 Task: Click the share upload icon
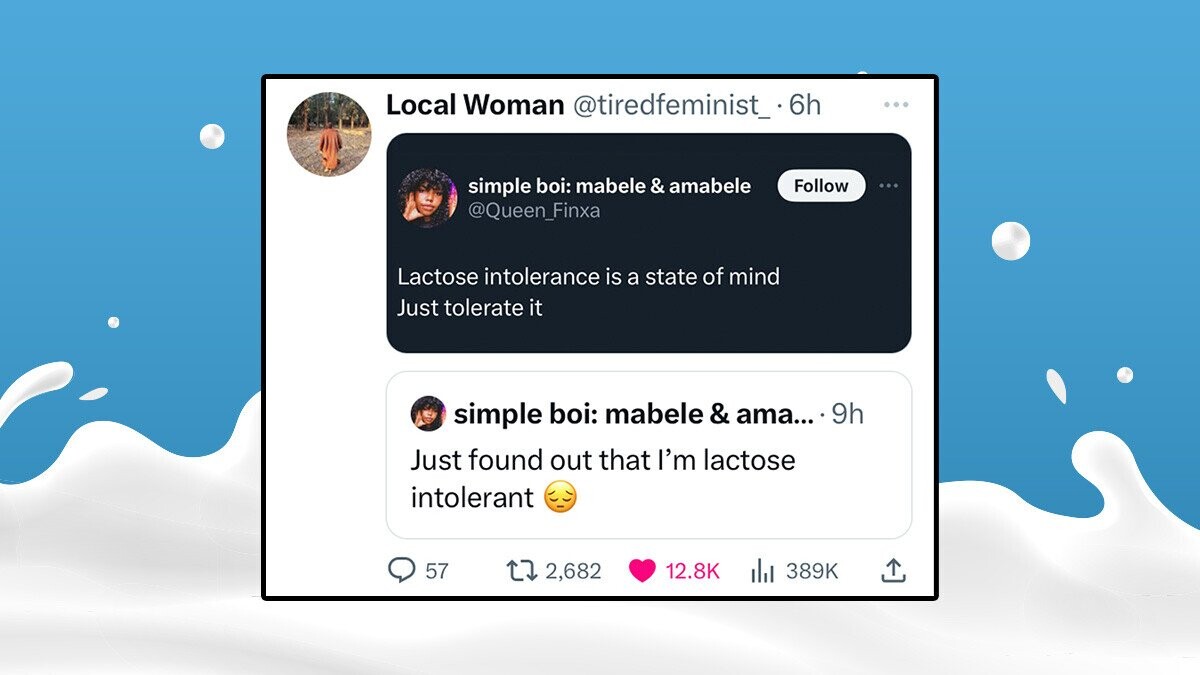893,570
